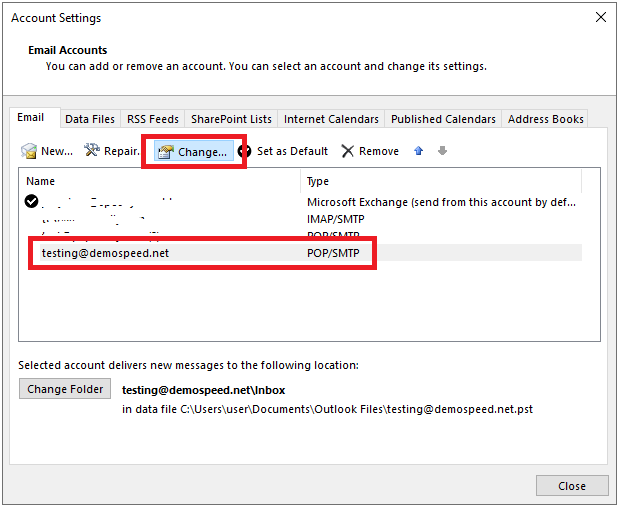The width and height of the screenshot is (620, 507).
Task: Open the Published Calendars tab
Action: 443,119
